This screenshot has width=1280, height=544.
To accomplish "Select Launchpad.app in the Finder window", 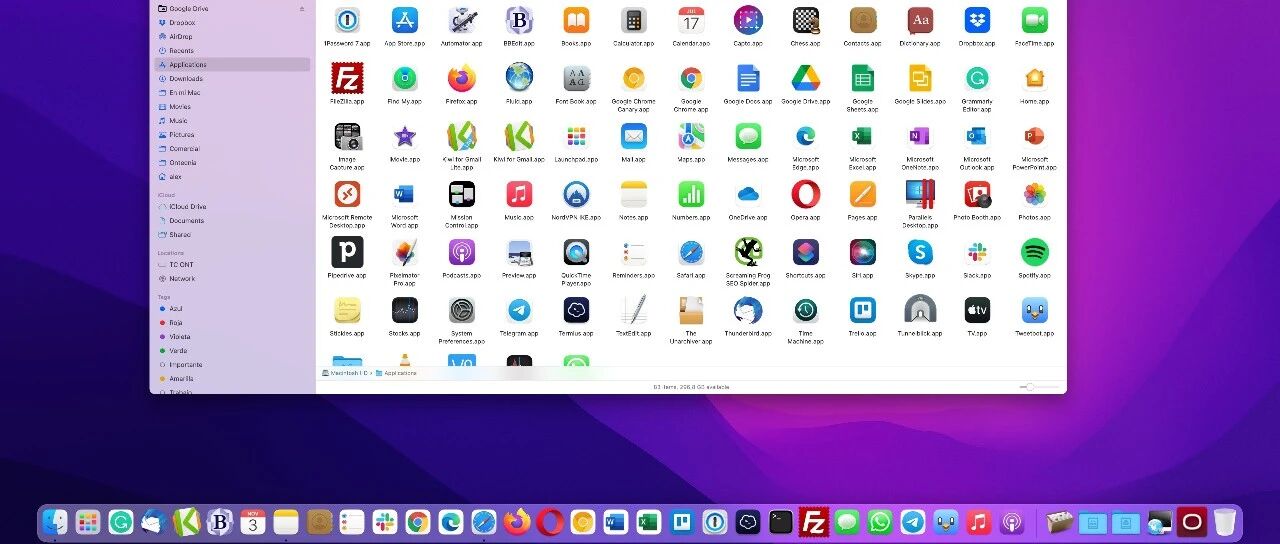I will [577, 136].
